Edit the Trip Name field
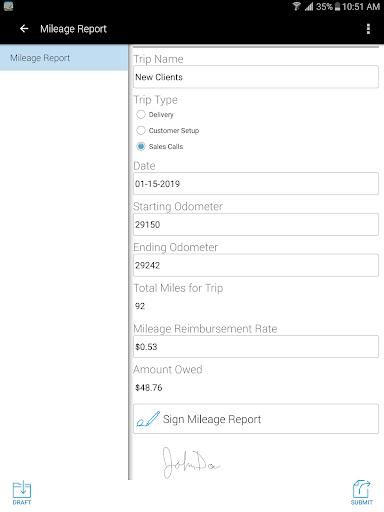 click(256, 77)
